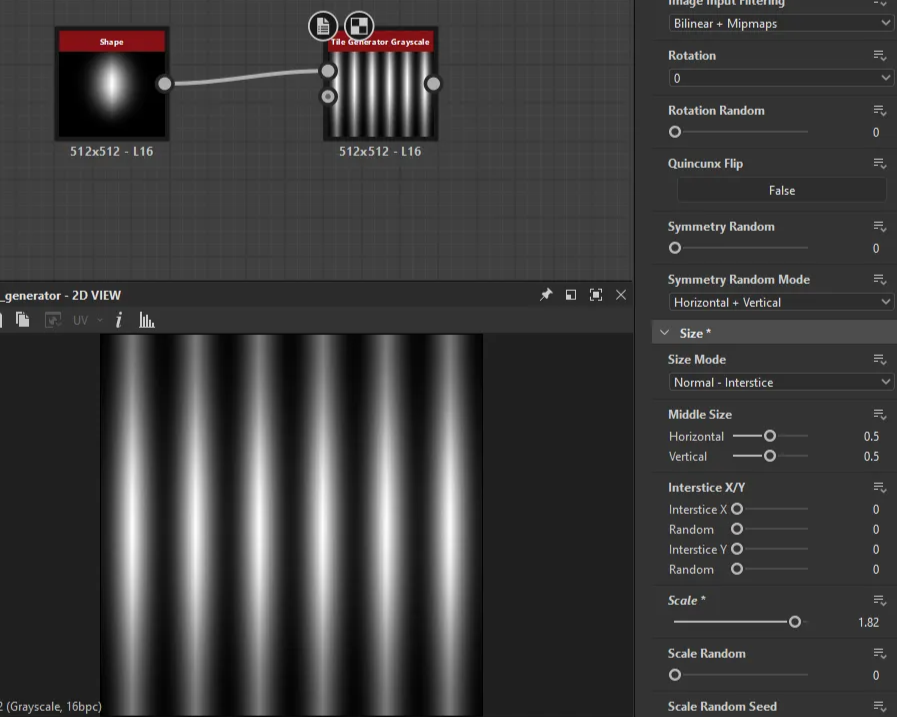
Task: Click the histogram icon in 2D View toolbar
Action: click(147, 320)
